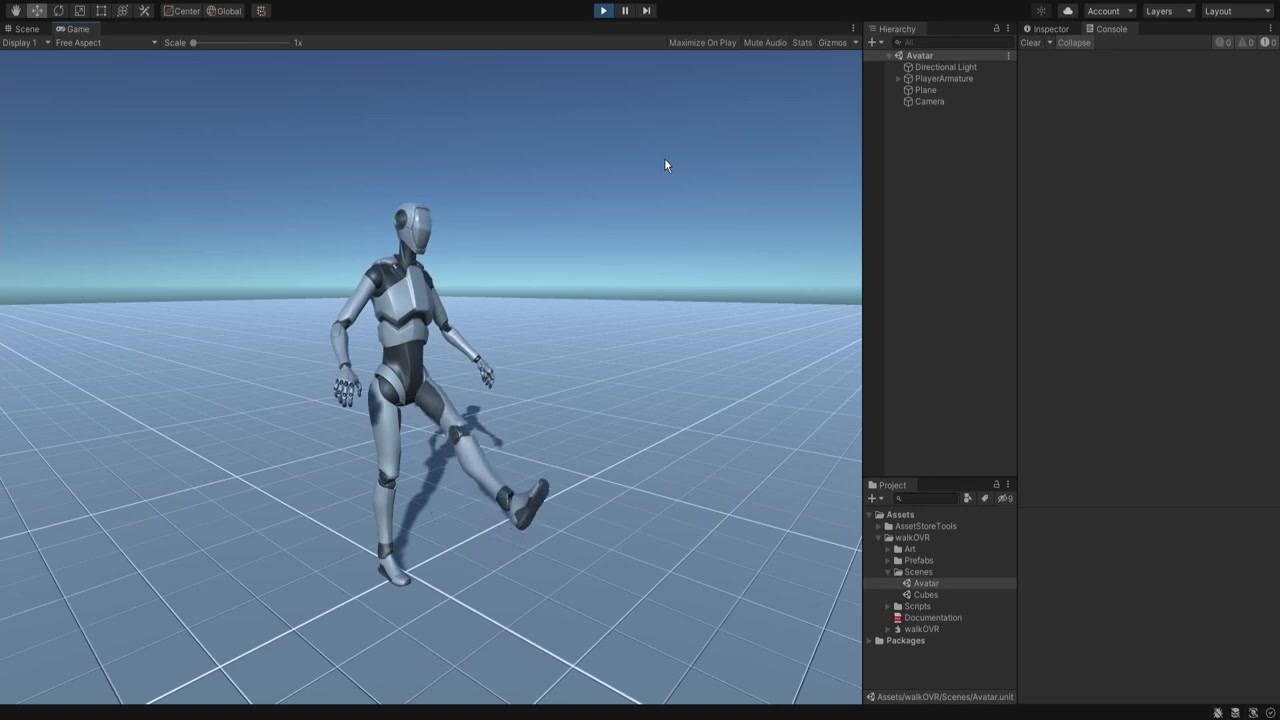Toggle Maximize On Play

tap(702, 43)
